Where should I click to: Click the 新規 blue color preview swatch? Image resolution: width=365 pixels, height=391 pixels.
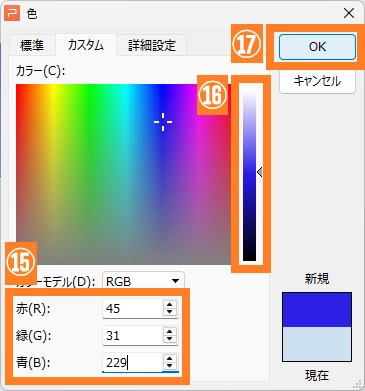pos(317,310)
